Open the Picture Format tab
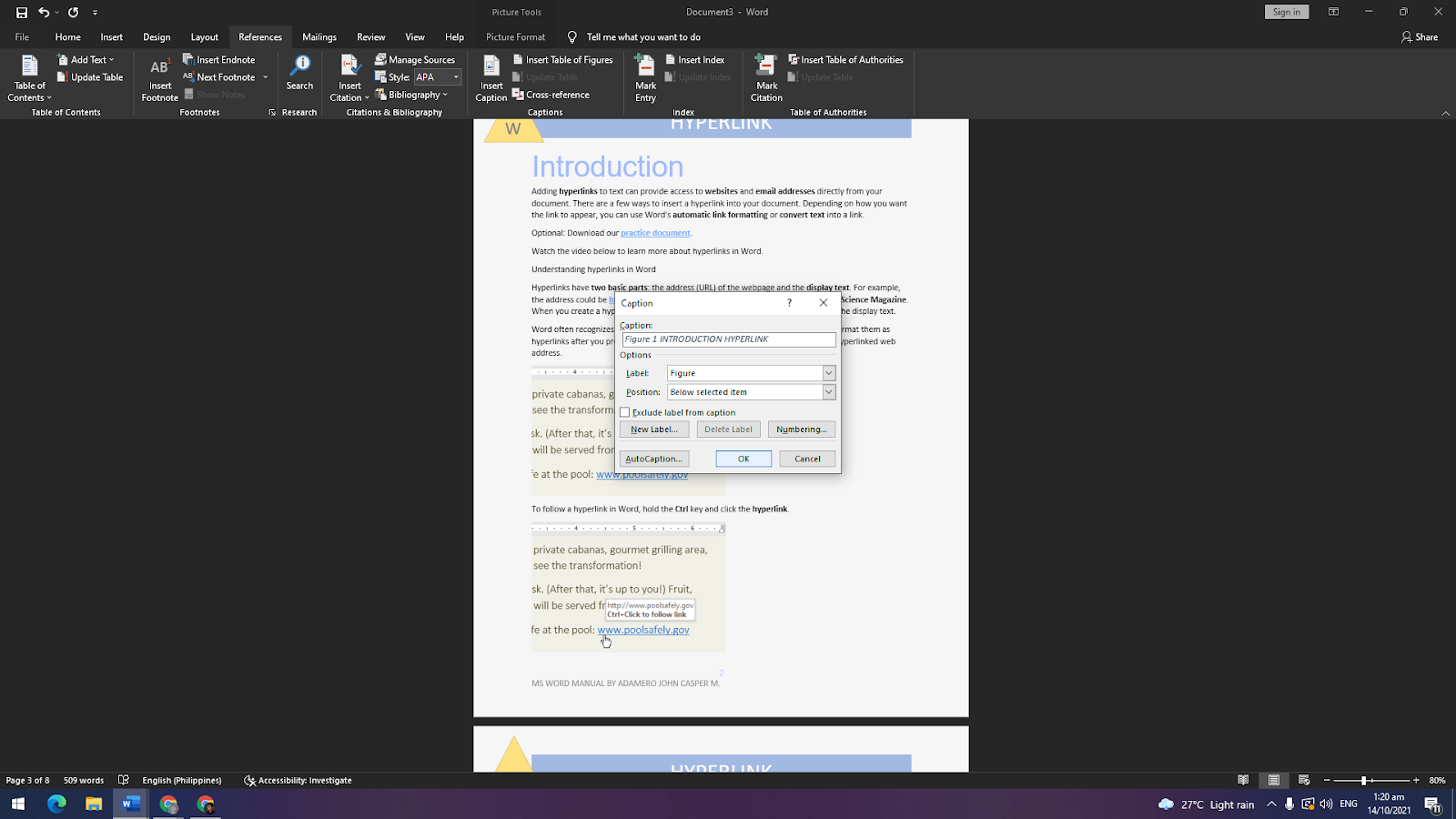Screen dimensions: 1456x819 515,37
